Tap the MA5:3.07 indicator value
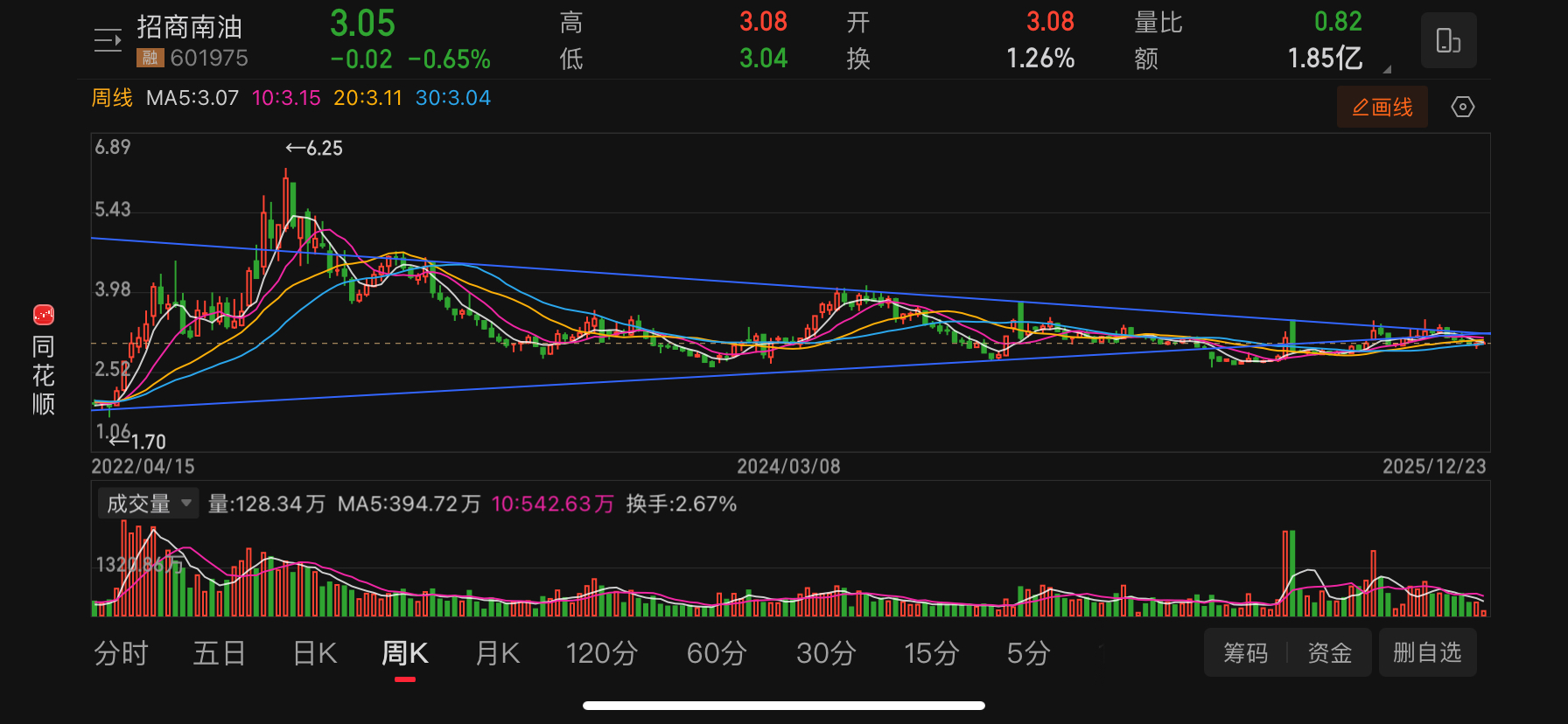 pos(192,98)
